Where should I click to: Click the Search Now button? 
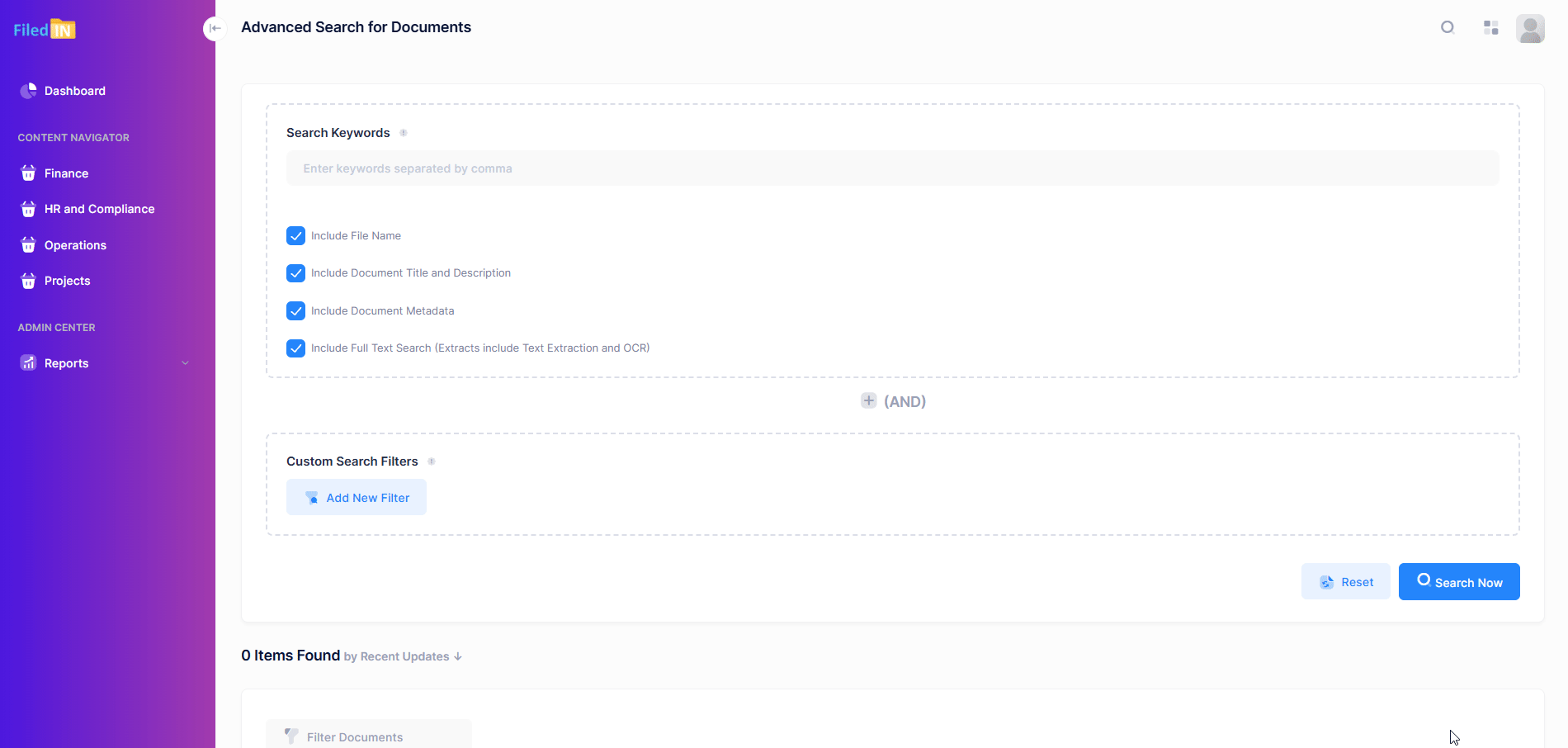pyautogui.click(x=1459, y=581)
